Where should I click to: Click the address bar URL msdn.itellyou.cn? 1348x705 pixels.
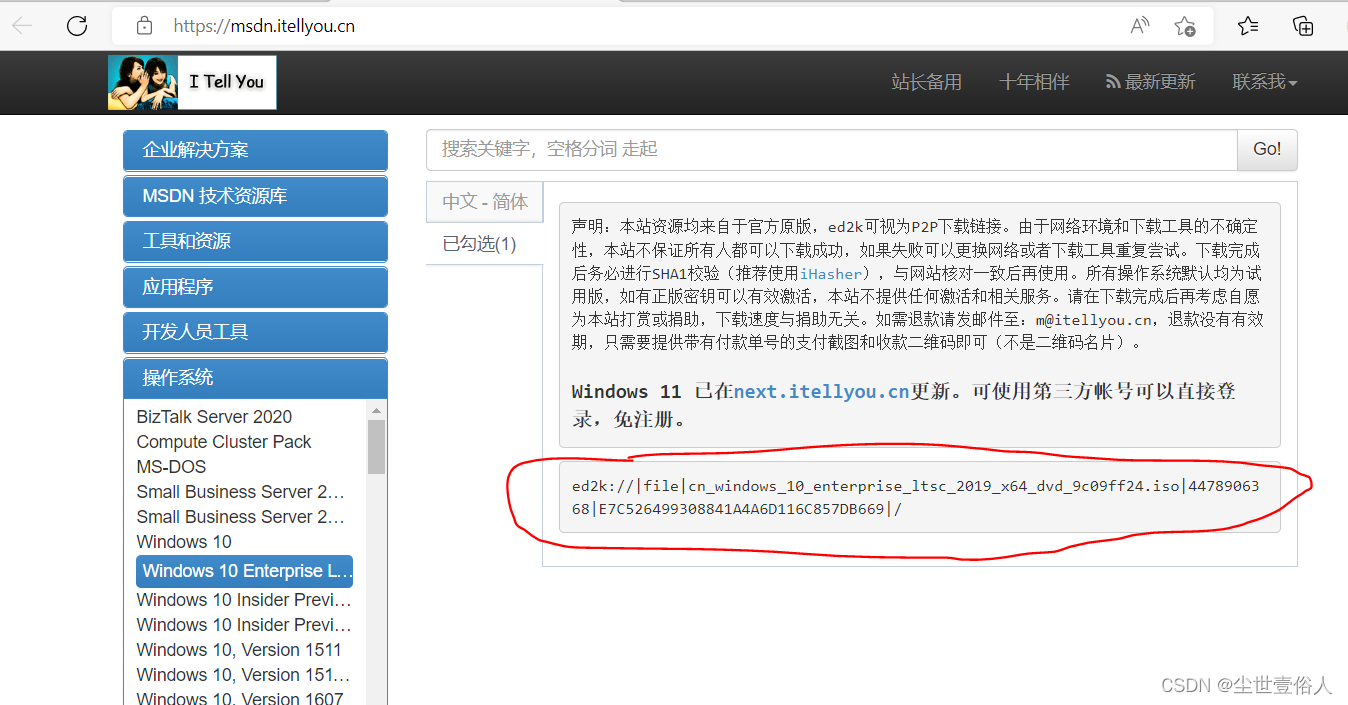click(x=264, y=26)
